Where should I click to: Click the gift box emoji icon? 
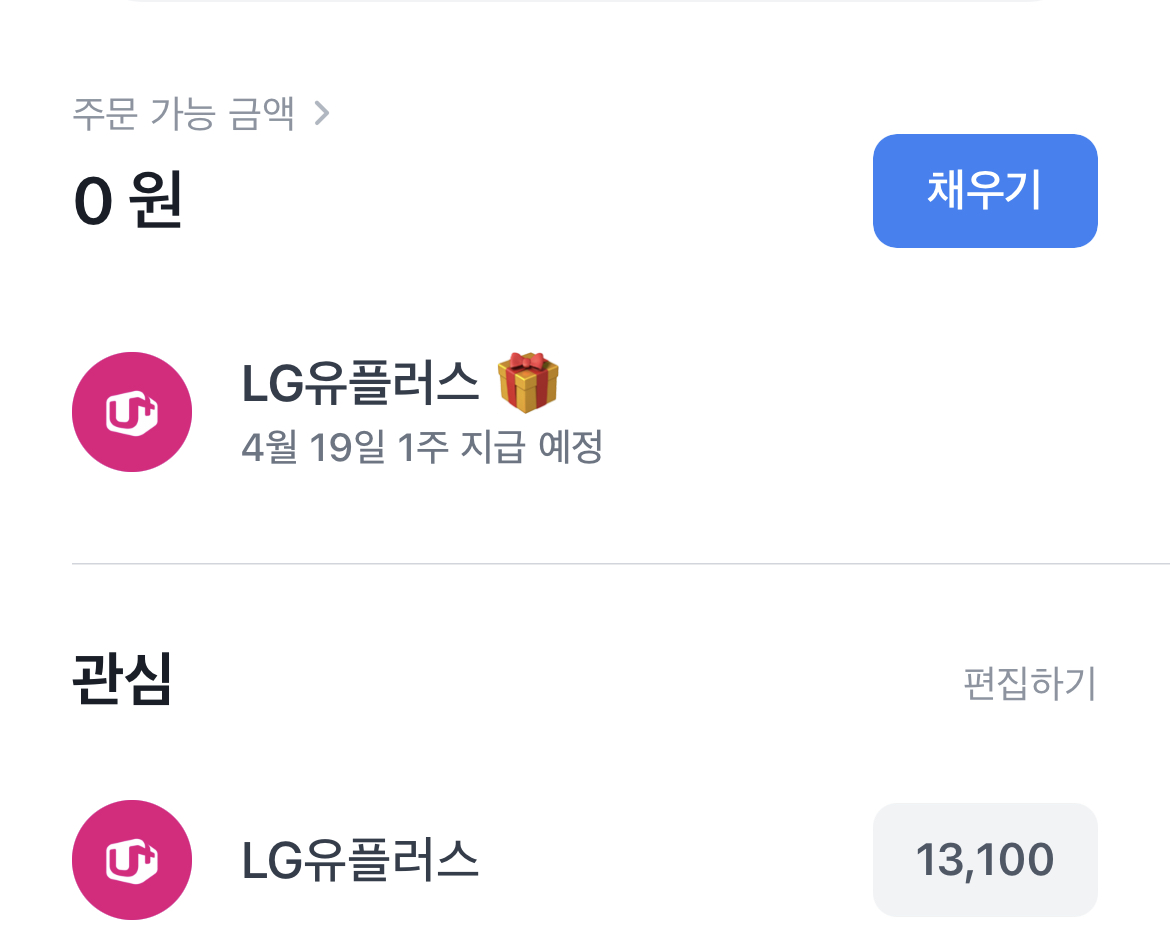[x=528, y=382]
